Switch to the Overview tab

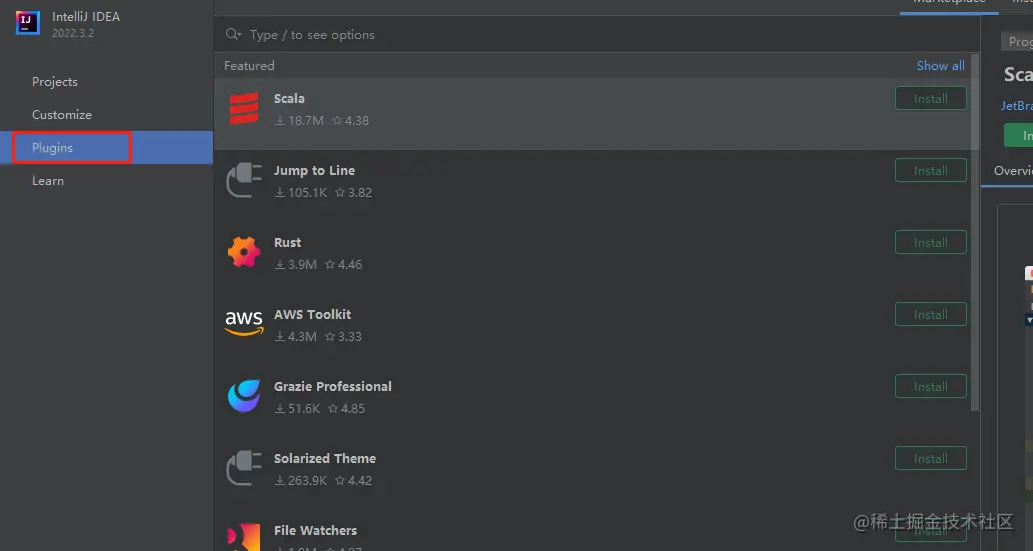(x=1013, y=171)
